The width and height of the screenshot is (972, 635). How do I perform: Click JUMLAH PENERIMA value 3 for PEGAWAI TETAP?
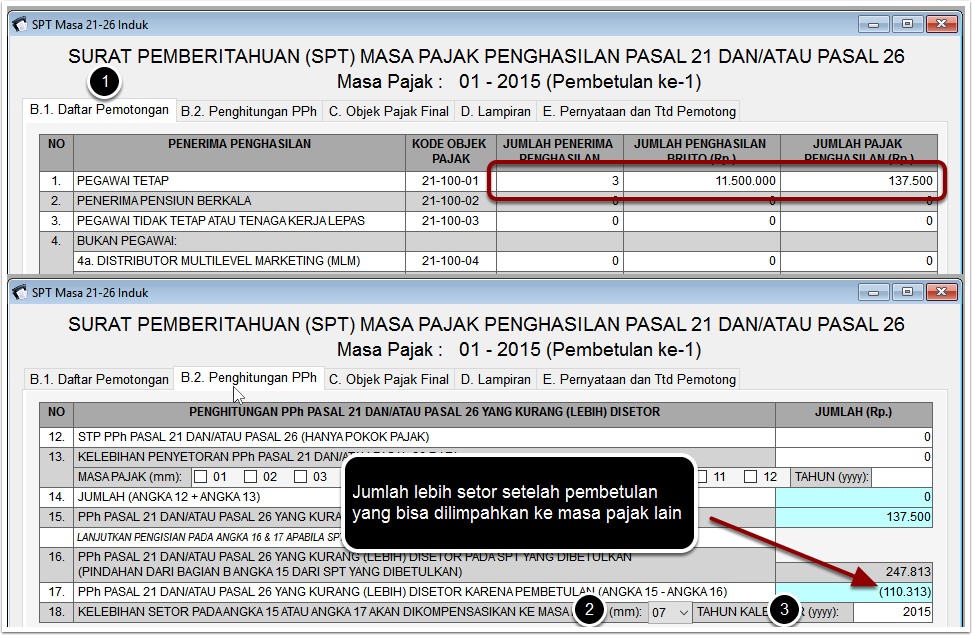(560, 181)
